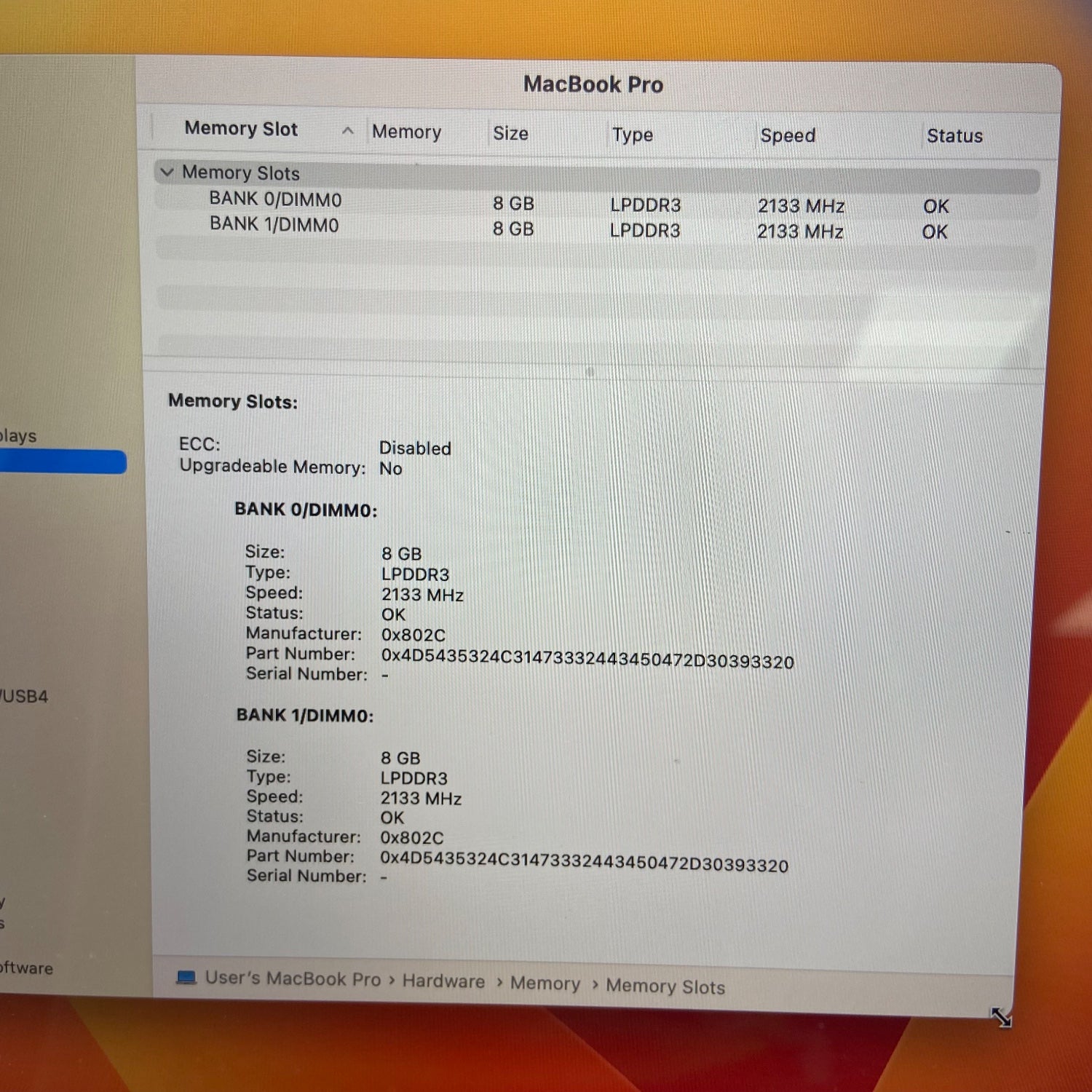Click Memory Slots at path bar end
This screenshot has height=1092, width=1092.
665,986
